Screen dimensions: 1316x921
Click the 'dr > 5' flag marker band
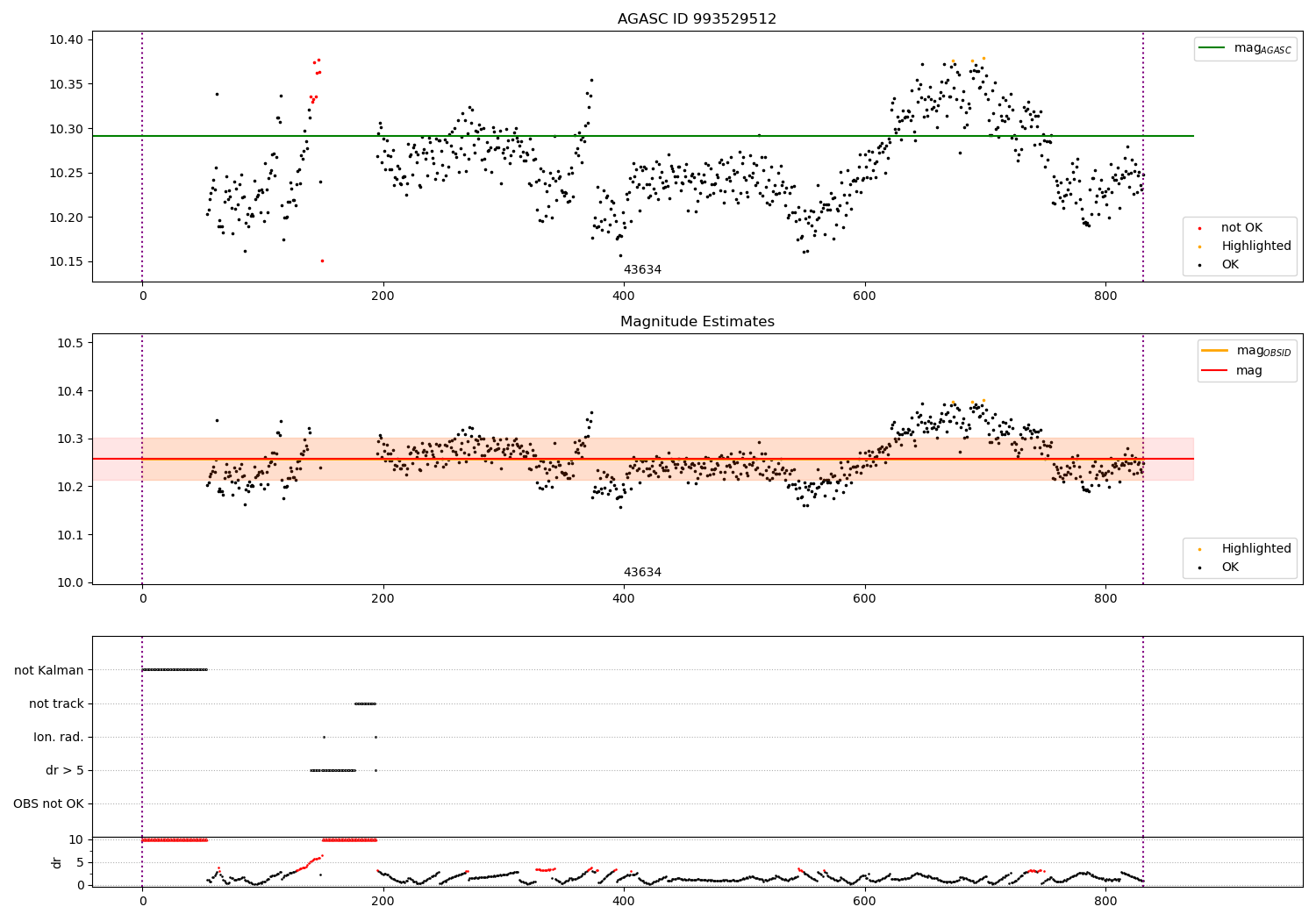pyautogui.click(x=333, y=770)
